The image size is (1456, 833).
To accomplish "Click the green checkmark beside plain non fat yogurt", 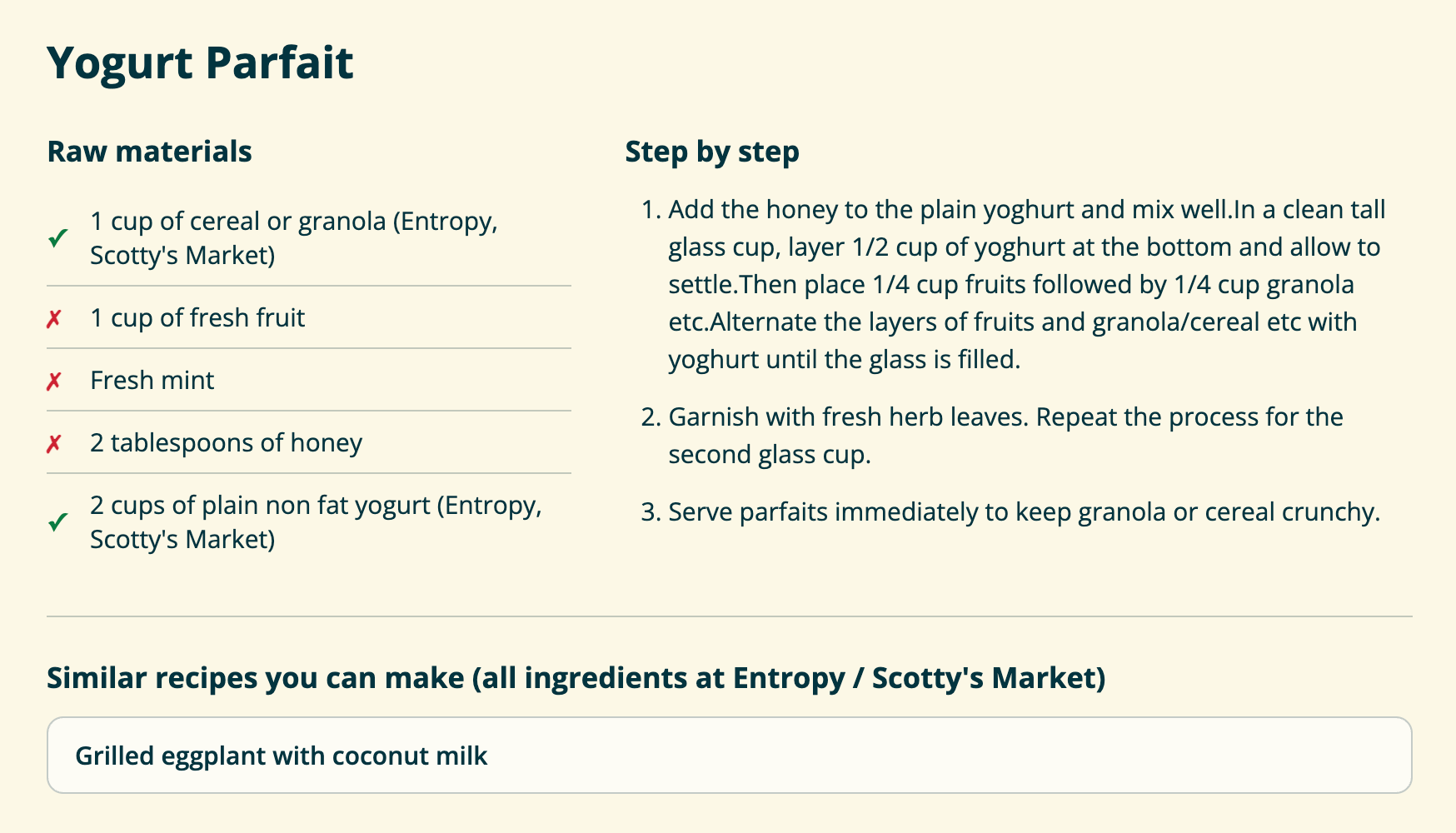I will pyautogui.click(x=57, y=523).
